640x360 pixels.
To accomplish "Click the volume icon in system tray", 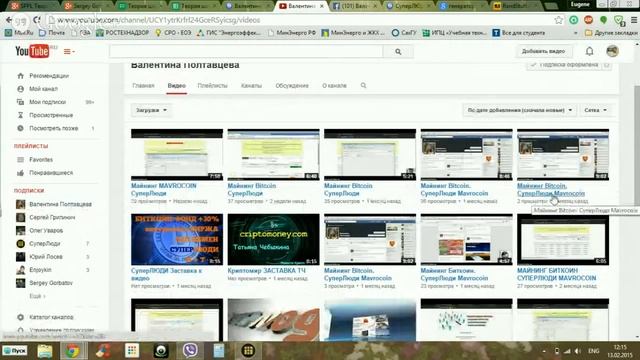I will click(578, 351).
